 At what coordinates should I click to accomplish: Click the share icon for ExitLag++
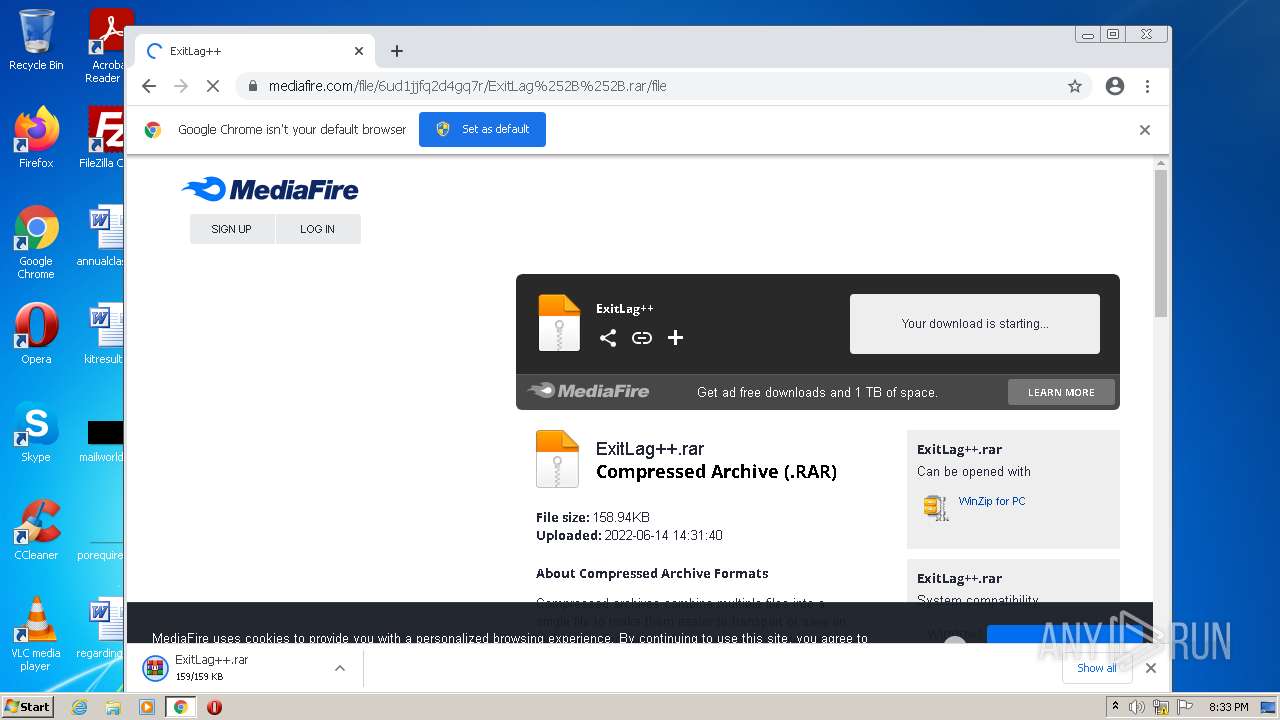pos(607,338)
